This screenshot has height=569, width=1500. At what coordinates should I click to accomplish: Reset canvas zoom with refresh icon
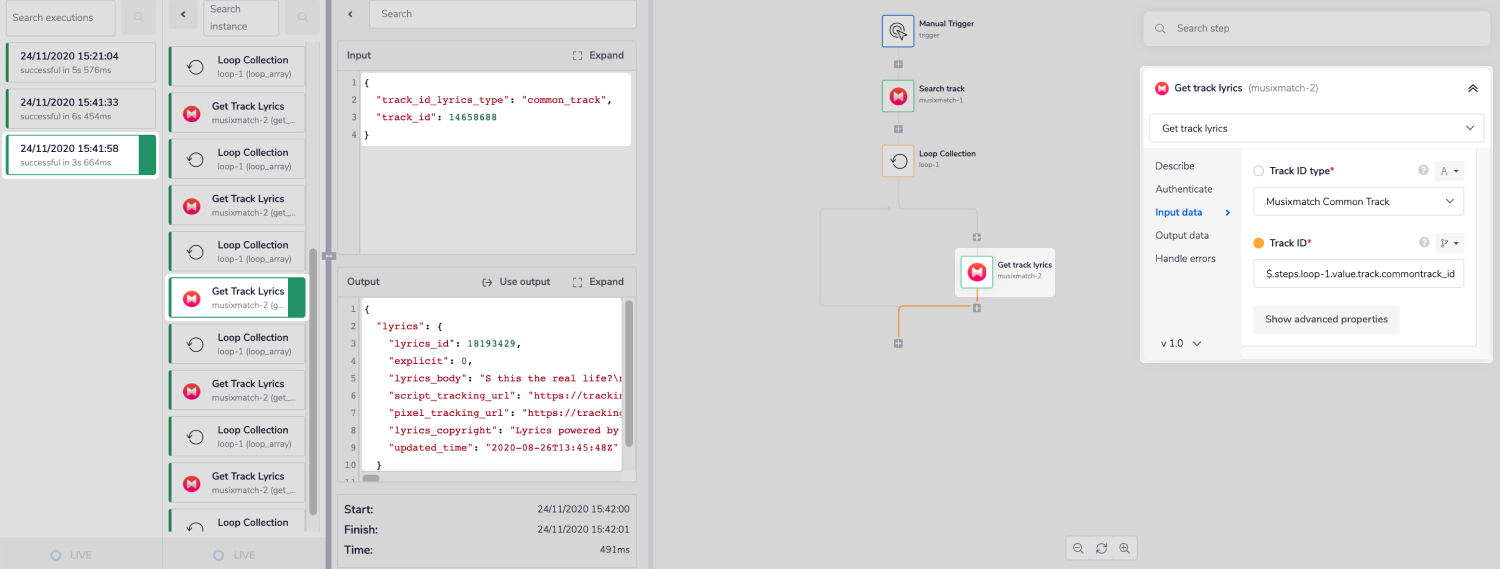[1101, 548]
